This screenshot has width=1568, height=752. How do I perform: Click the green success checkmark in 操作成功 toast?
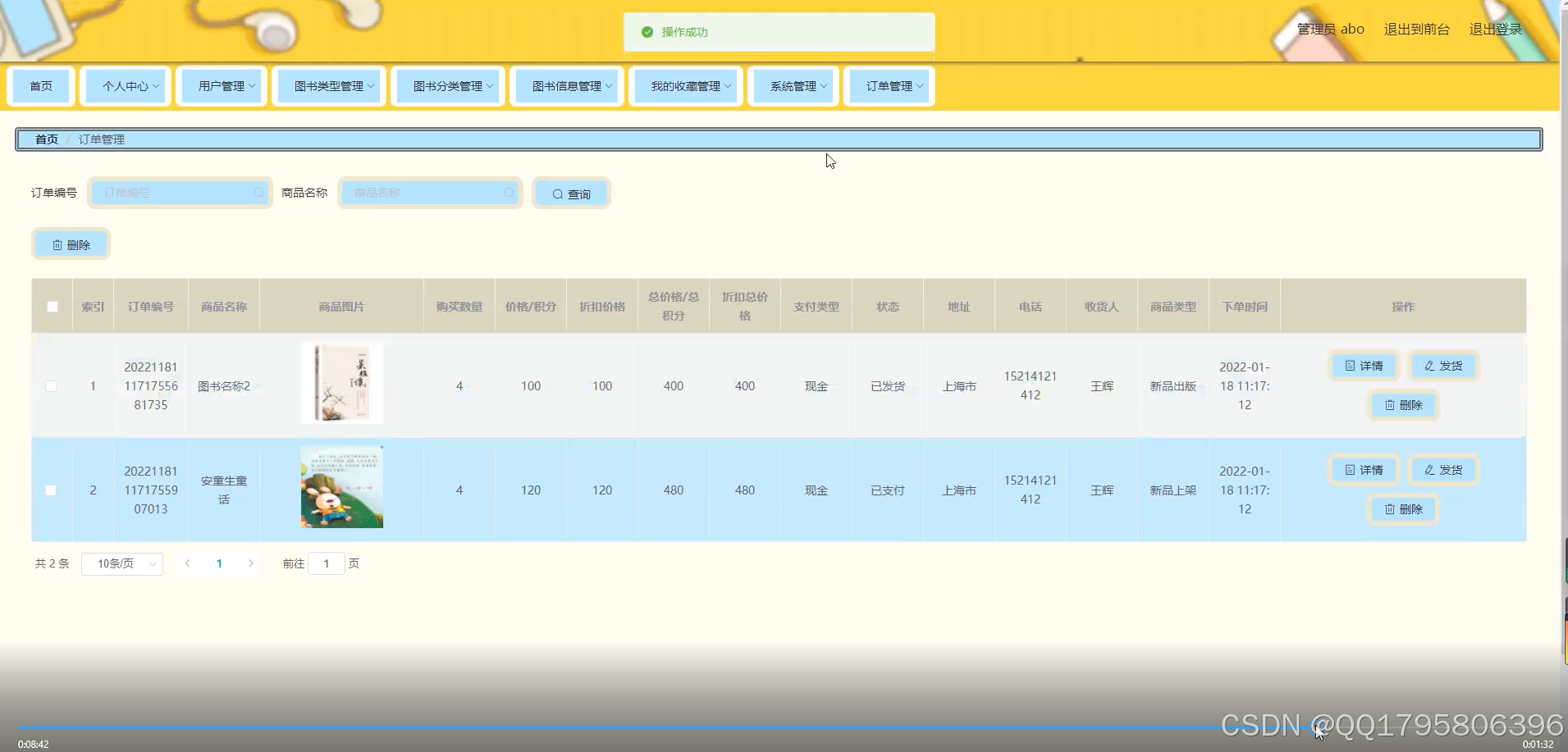(x=647, y=32)
